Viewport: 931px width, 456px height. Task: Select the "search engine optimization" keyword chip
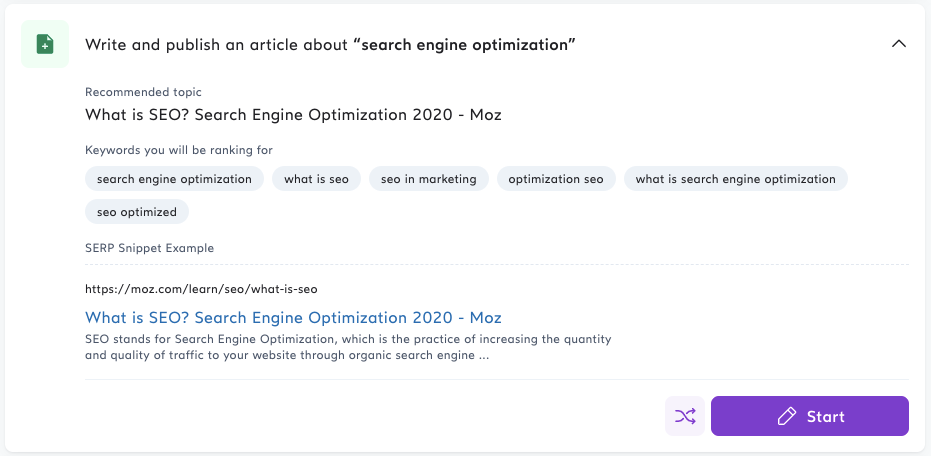pyautogui.click(x=175, y=179)
